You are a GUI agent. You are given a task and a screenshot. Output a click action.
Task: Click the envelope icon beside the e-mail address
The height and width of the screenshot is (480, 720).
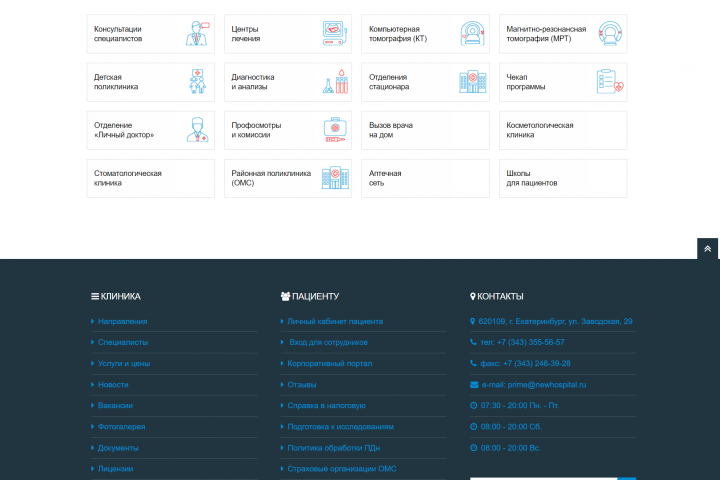pyautogui.click(x=474, y=385)
